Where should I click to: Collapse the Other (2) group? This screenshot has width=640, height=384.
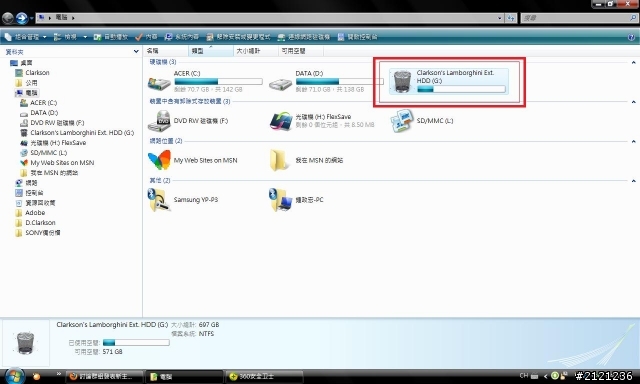[633, 180]
